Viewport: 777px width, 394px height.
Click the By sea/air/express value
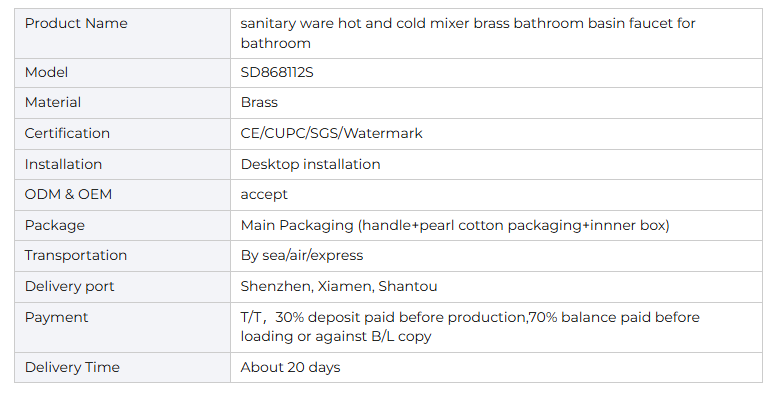(302, 256)
